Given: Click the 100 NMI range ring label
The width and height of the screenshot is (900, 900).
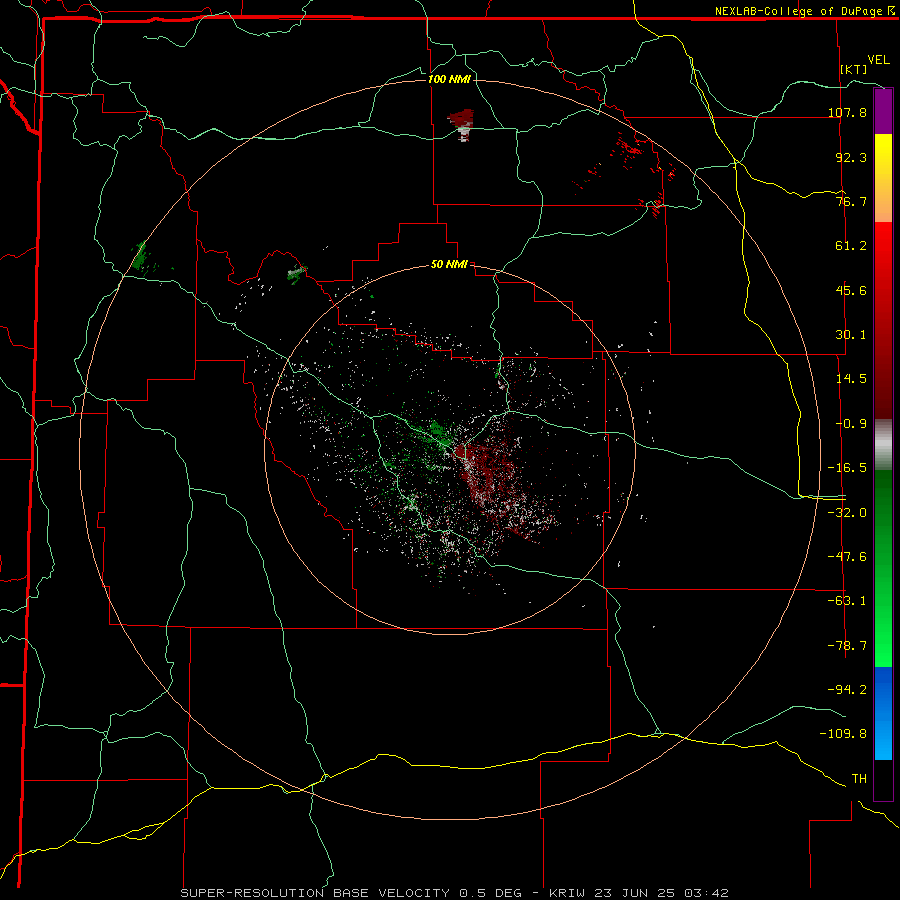Looking at the screenshot, I should [x=449, y=79].
